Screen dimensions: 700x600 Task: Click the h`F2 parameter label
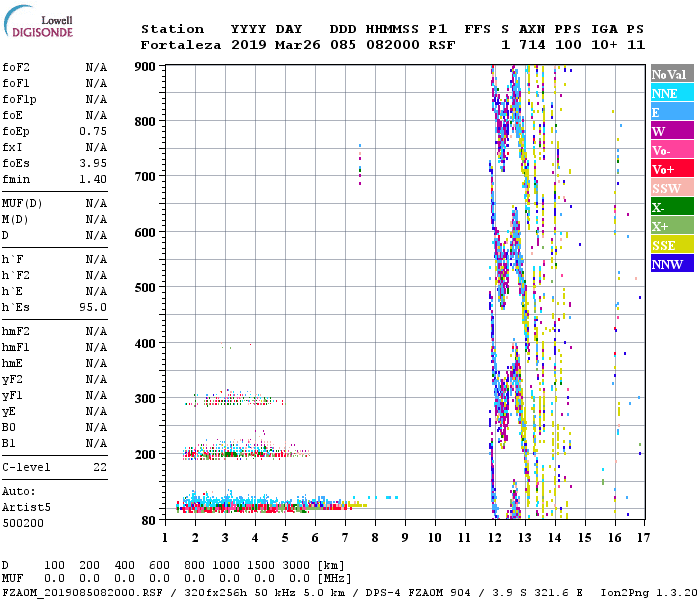[16, 275]
